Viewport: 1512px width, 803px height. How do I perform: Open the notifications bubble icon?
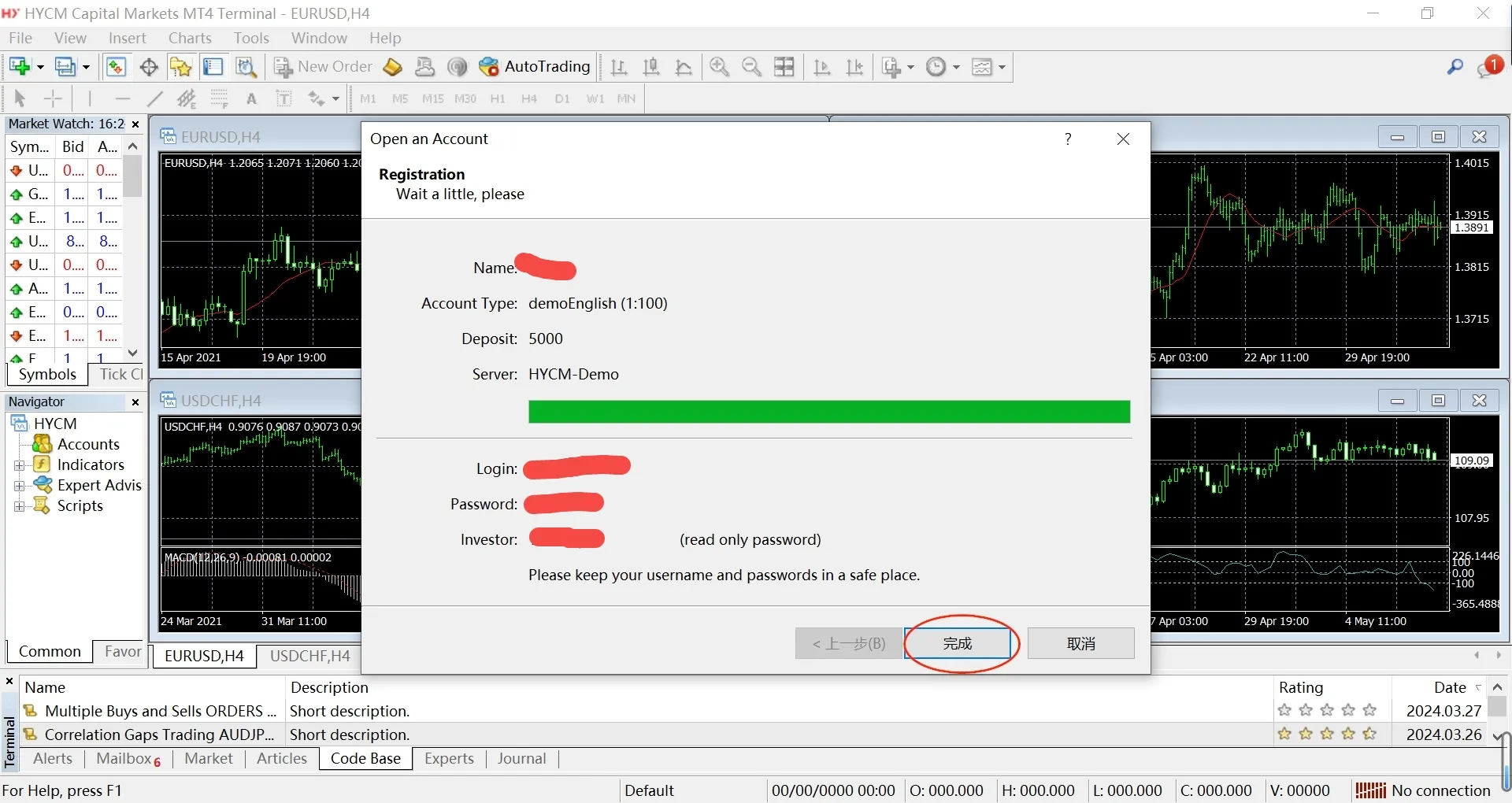pos(1489,67)
